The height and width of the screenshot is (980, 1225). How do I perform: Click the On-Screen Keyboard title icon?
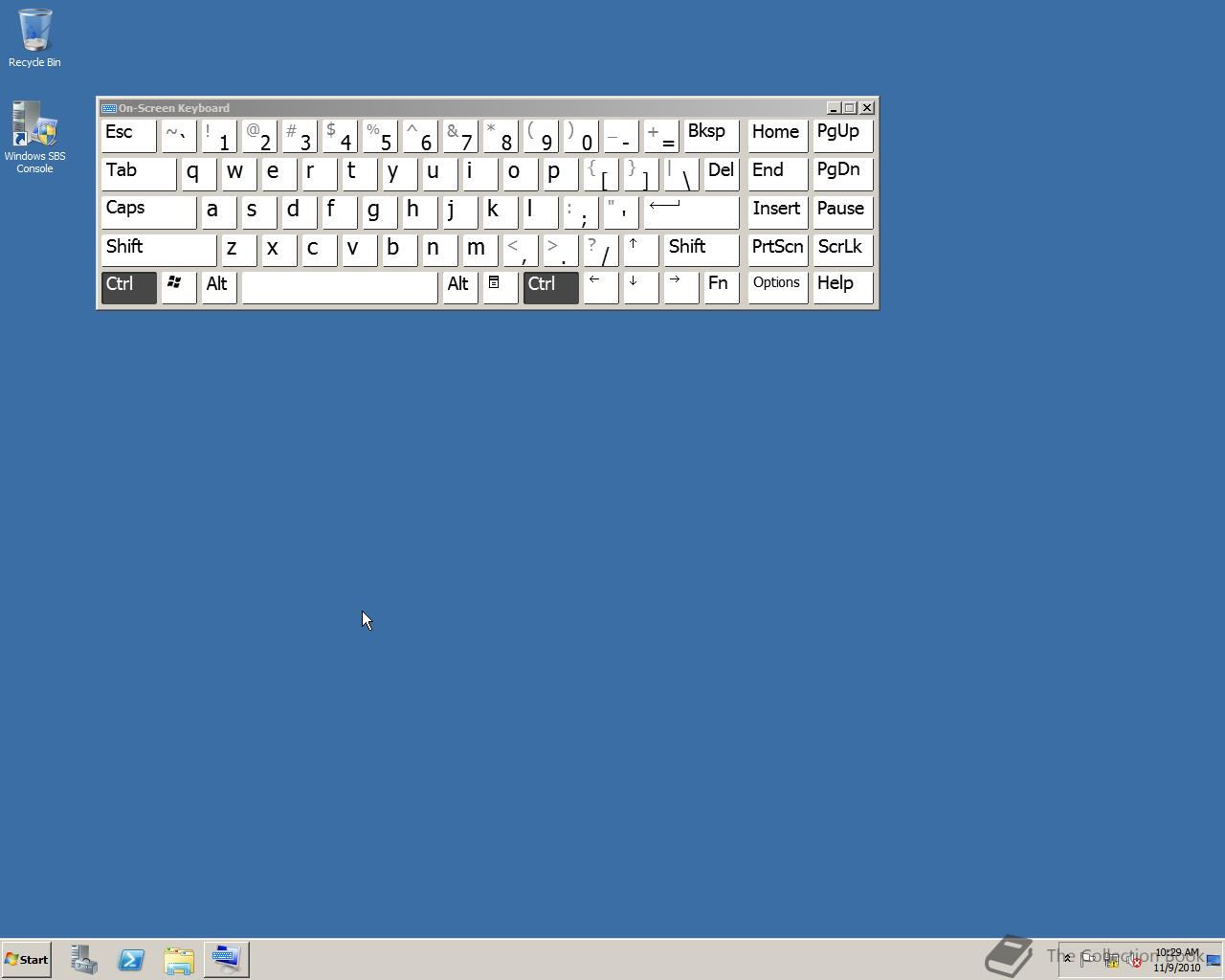click(x=109, y=108)
